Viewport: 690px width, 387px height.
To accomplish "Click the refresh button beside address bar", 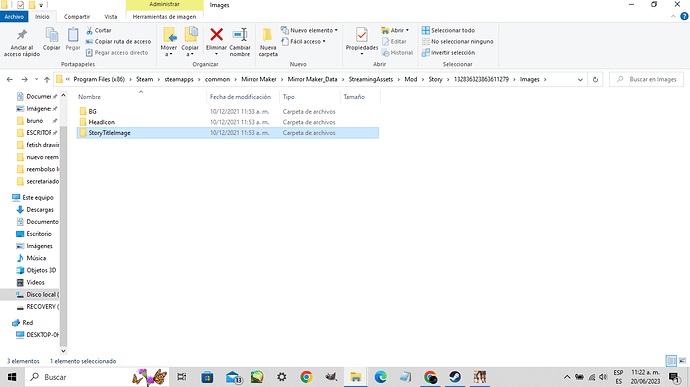I will click(x=595, y=80).
